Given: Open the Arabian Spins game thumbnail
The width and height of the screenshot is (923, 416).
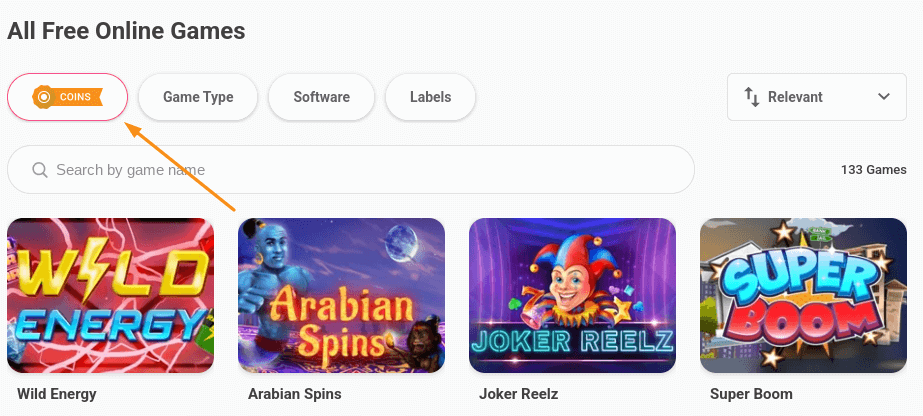Looking at the screenshot, I should [341, 295].
